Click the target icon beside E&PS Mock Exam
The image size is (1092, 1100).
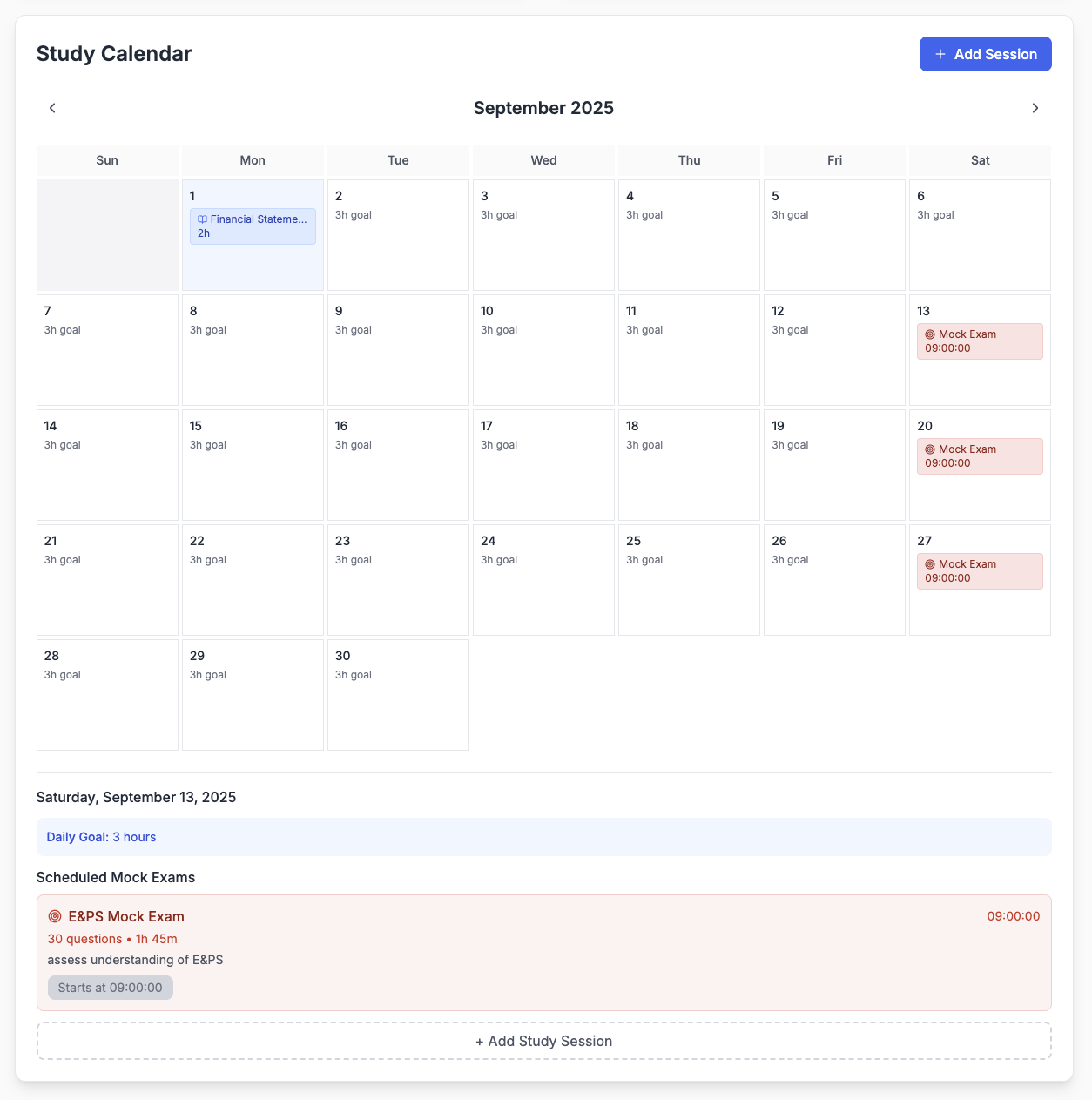pyautogui.click(x=54, y=916)
